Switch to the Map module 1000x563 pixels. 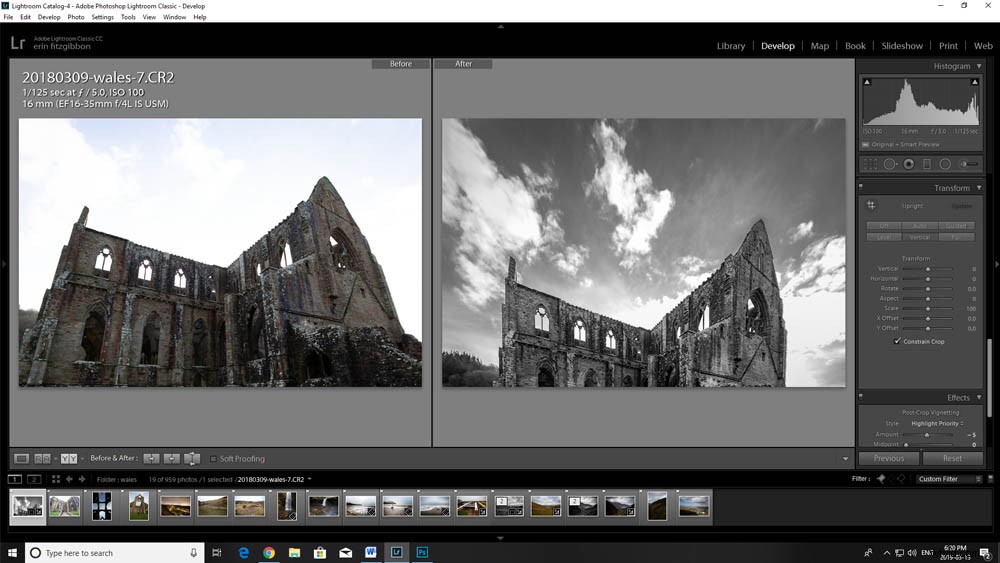pyautogui.click(x=820, y=46)
